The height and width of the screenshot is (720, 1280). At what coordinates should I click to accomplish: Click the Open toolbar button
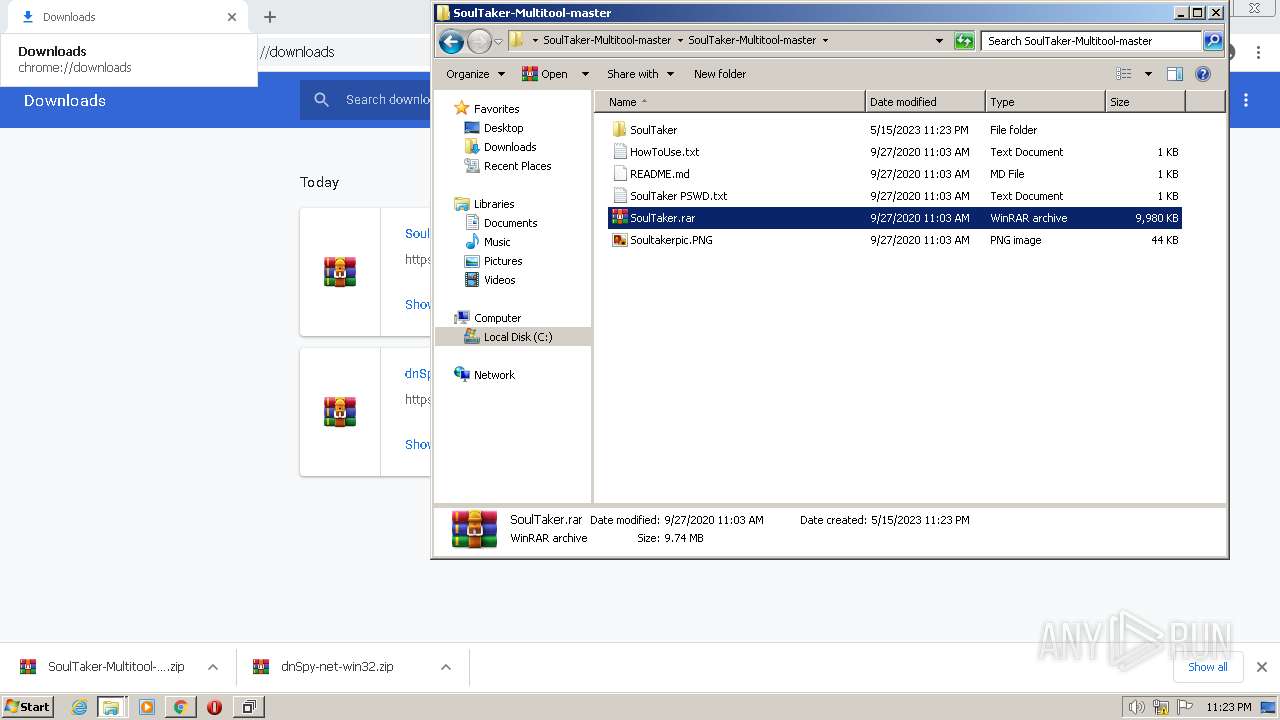click(545, 74)
